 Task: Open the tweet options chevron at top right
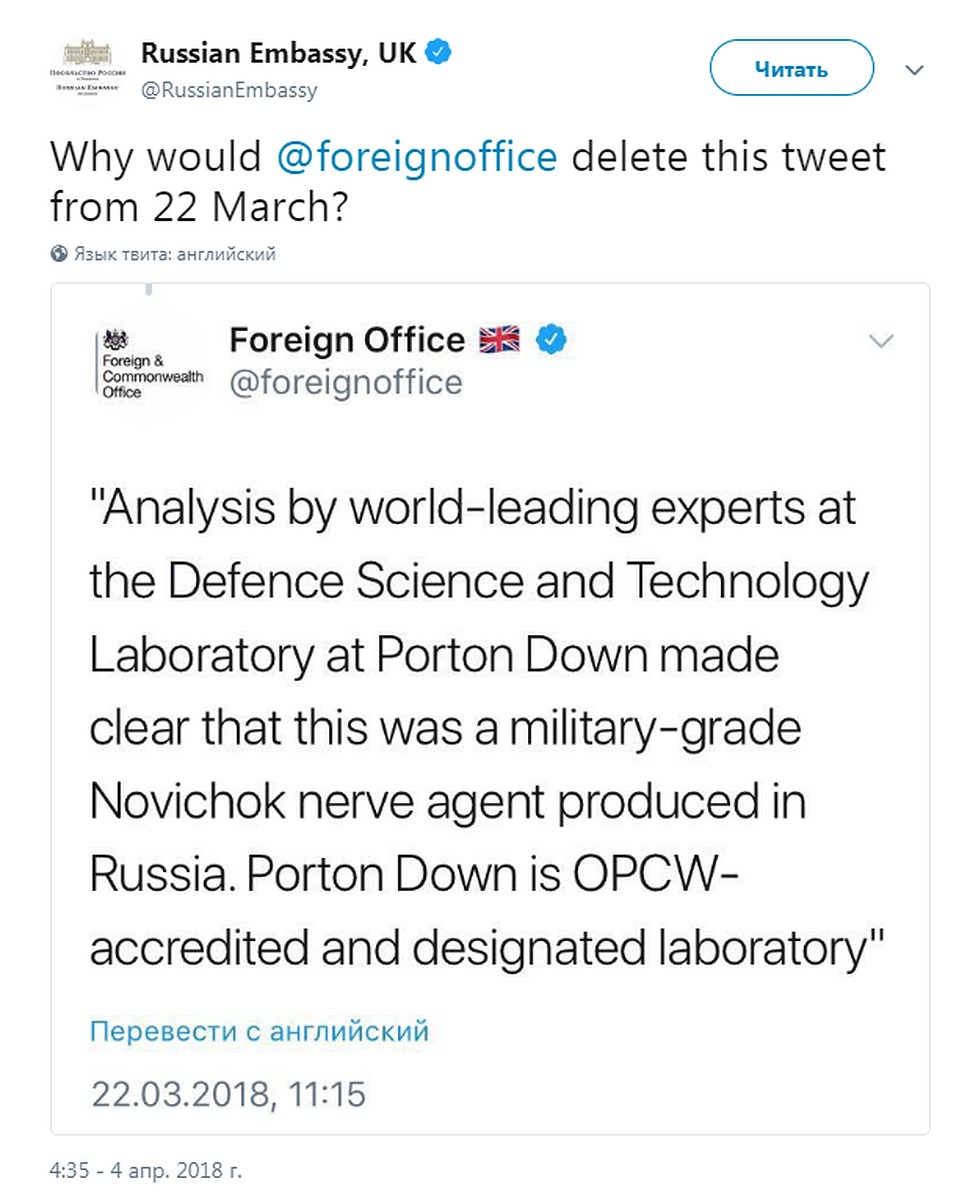(915, 70)
